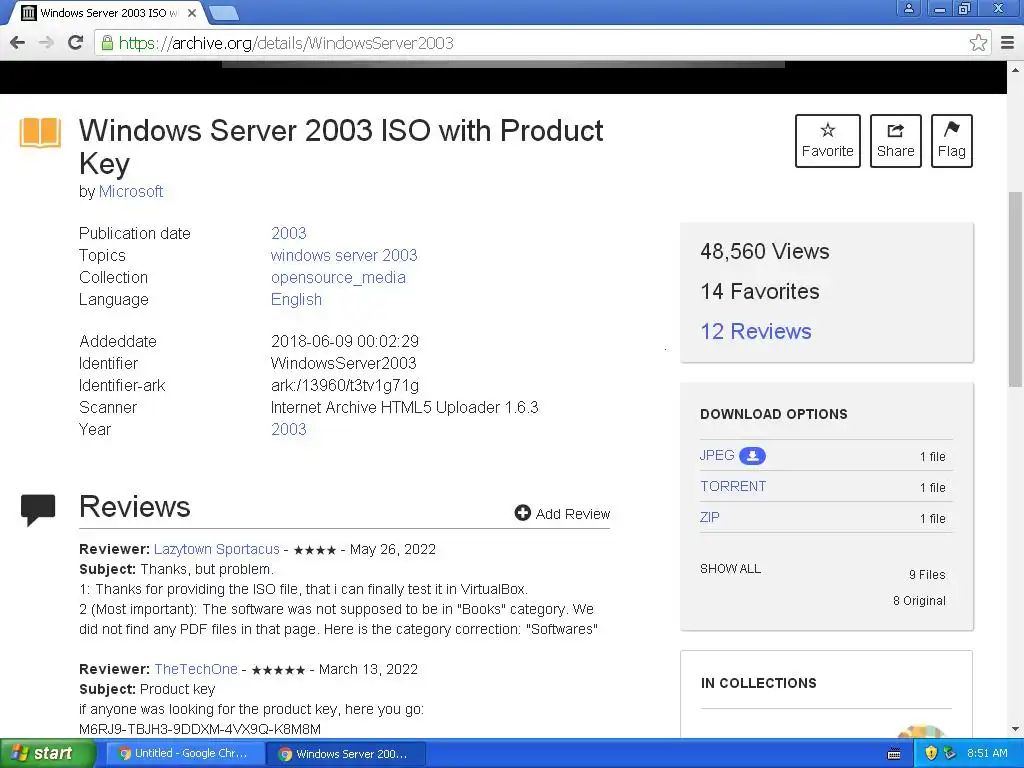Download the ZIP option
1024x768 pixels.
(709, 517)
